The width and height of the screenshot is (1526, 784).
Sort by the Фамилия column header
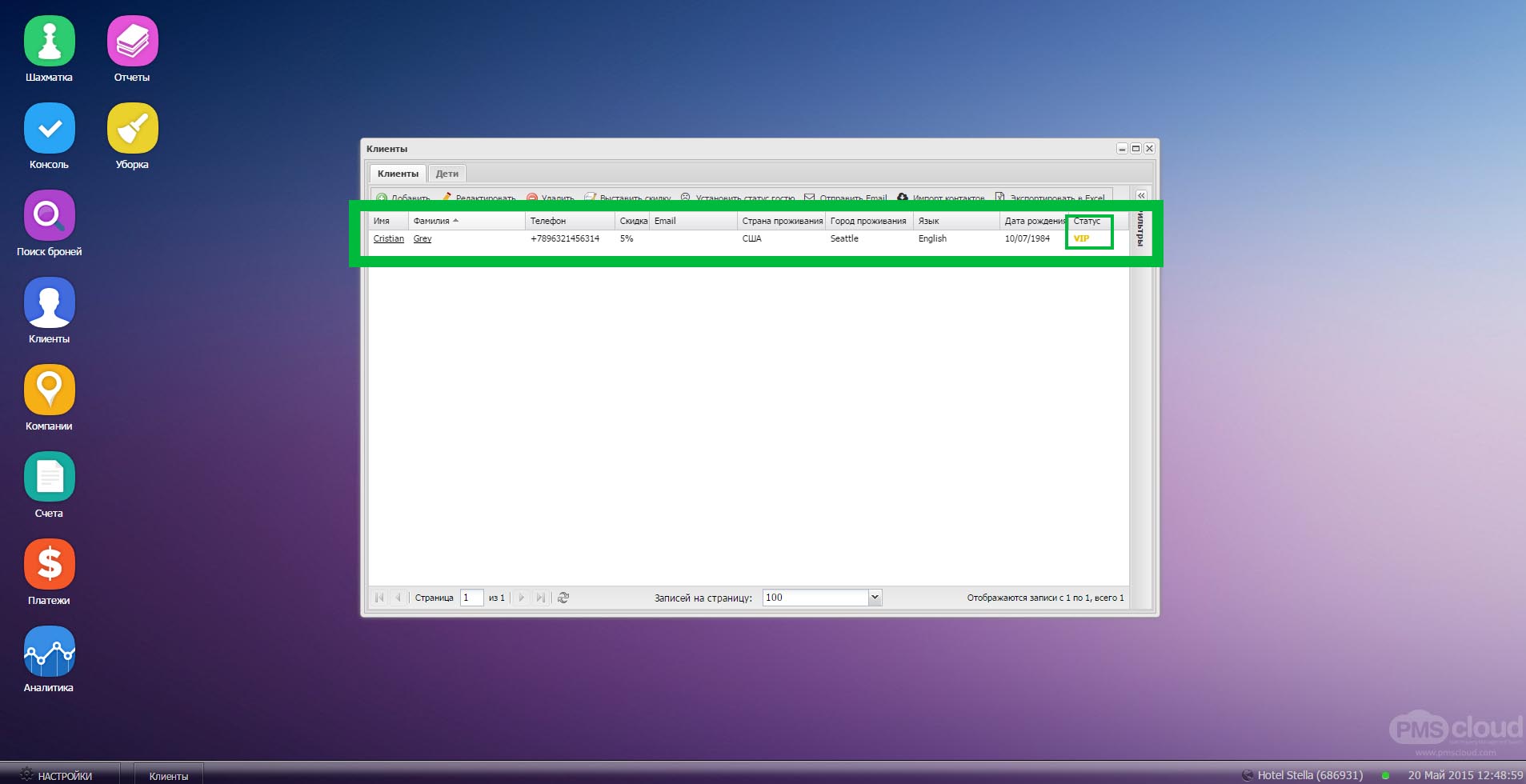pos(467,221)
